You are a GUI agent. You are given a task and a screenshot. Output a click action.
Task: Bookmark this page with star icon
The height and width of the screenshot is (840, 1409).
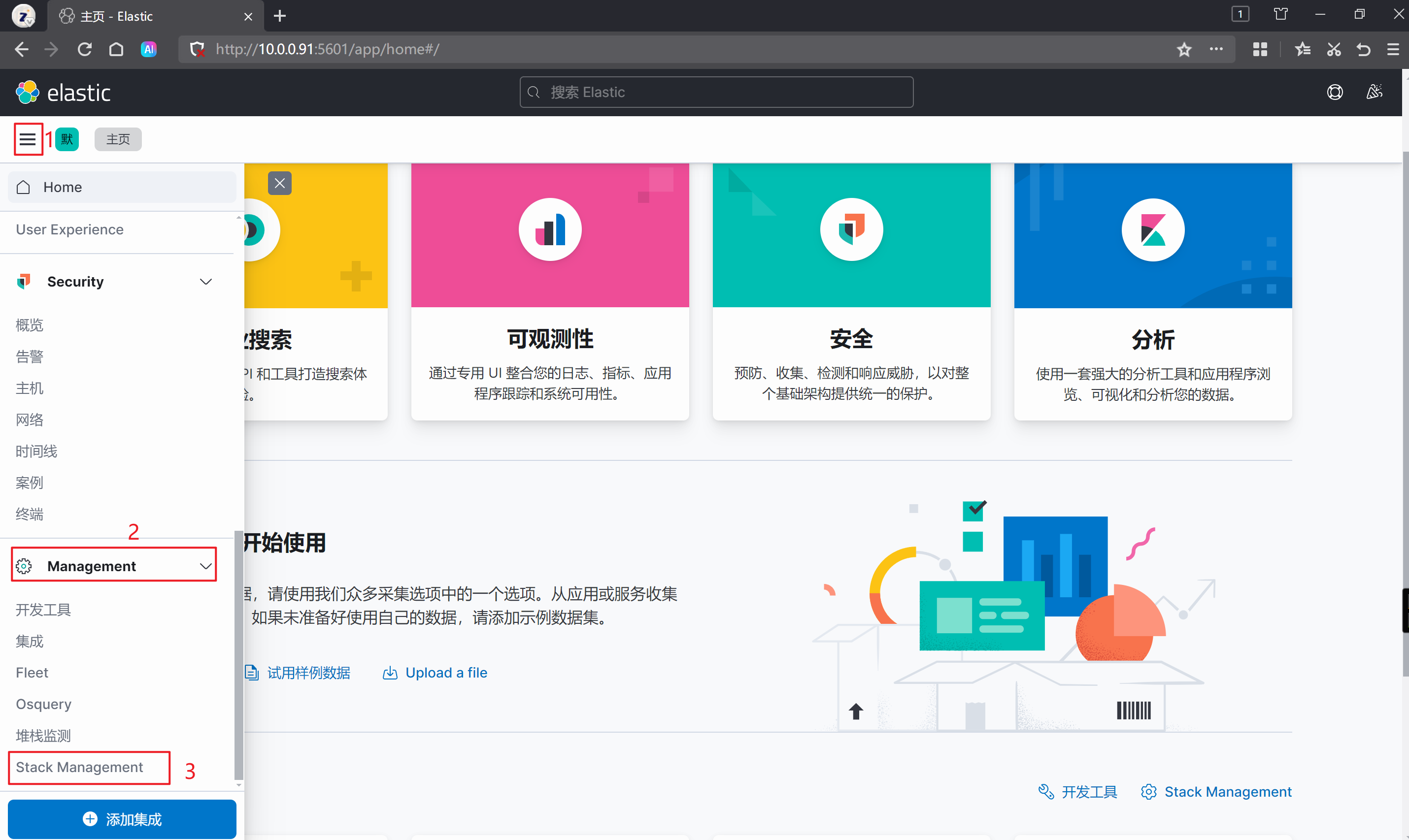(x=1184, y=49)
